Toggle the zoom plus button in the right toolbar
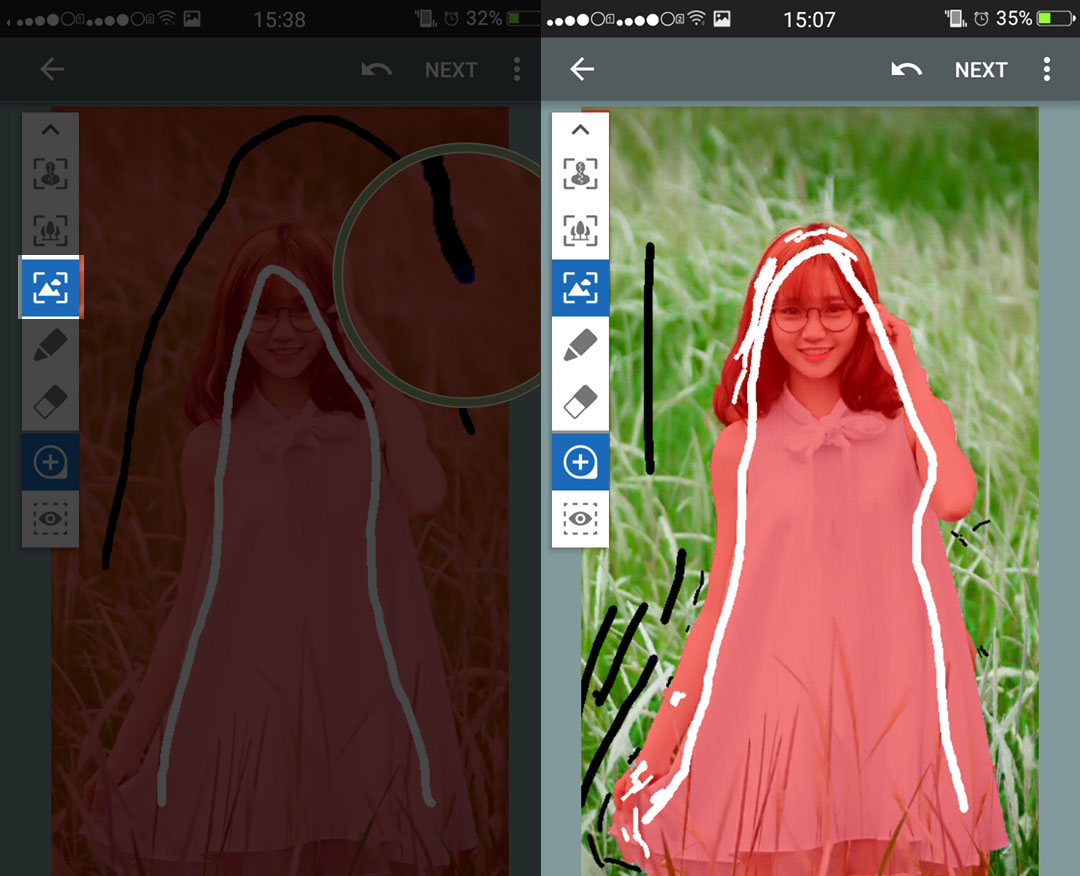 [x=580, y=461]
